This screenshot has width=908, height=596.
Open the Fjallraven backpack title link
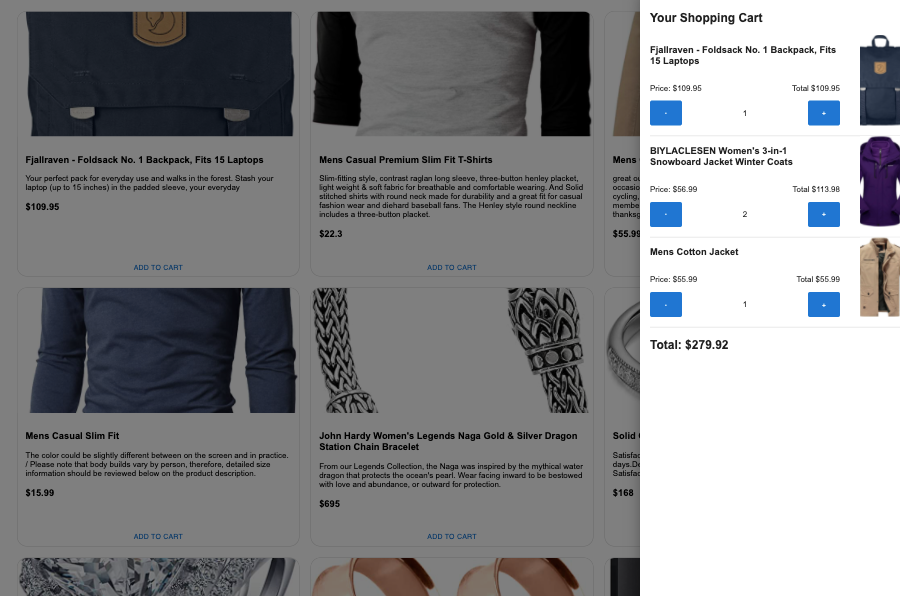pyautogui.click(x=144, y=159)
